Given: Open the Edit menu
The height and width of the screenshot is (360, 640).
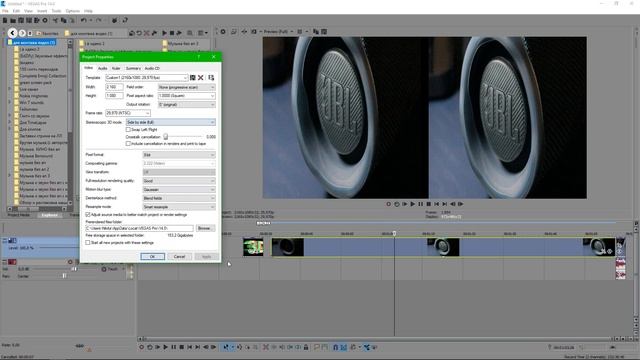Looking at the screenshot, I should coord(16,11).
